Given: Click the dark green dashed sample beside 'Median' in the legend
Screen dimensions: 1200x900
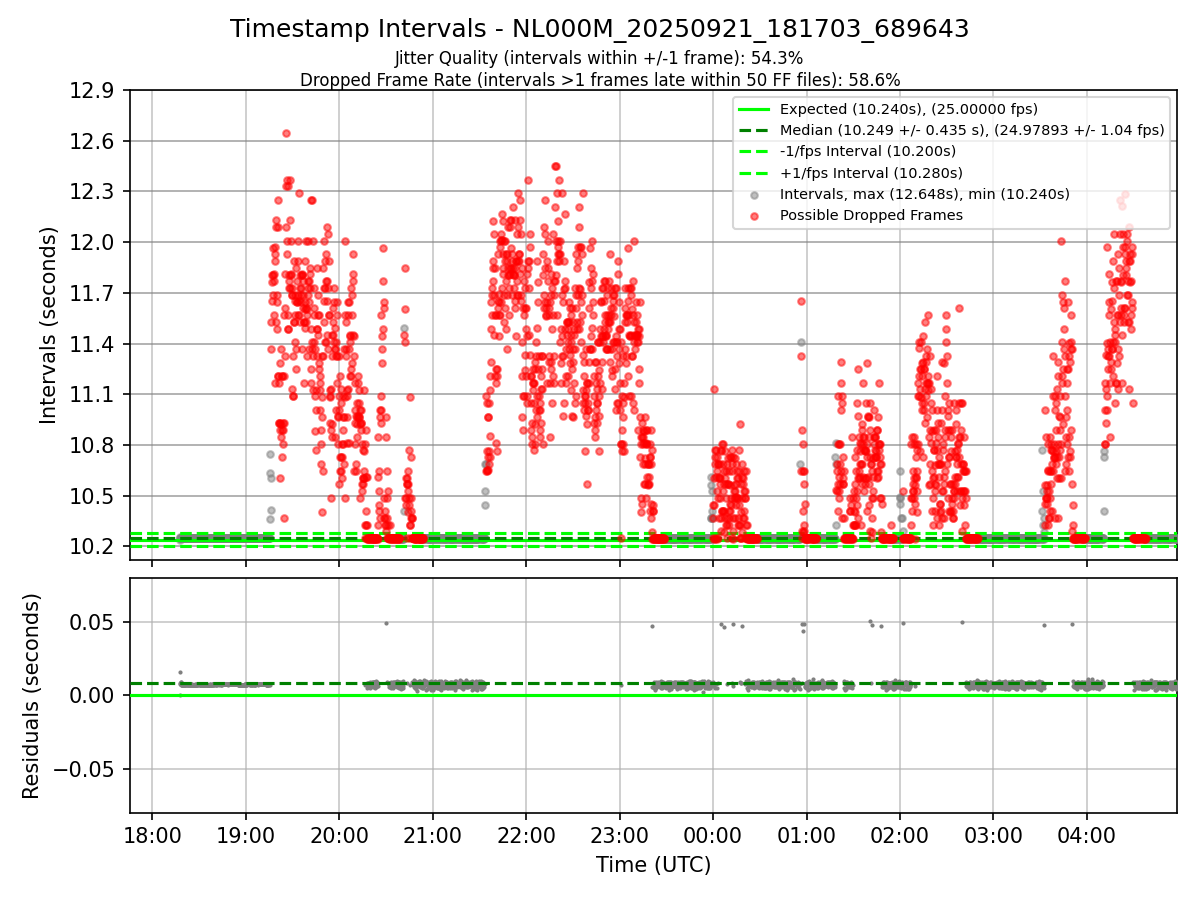Looking at the screenshot, I should tap(754, 130).
